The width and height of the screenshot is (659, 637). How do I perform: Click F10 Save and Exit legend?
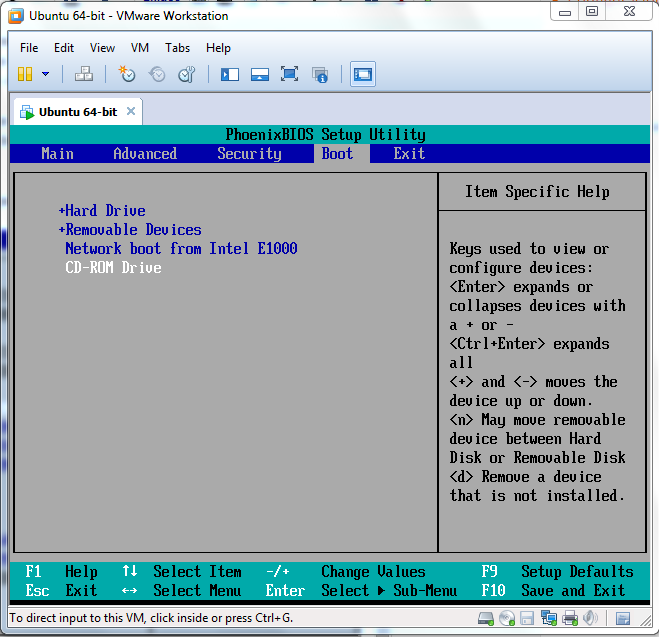pos(553,590)
